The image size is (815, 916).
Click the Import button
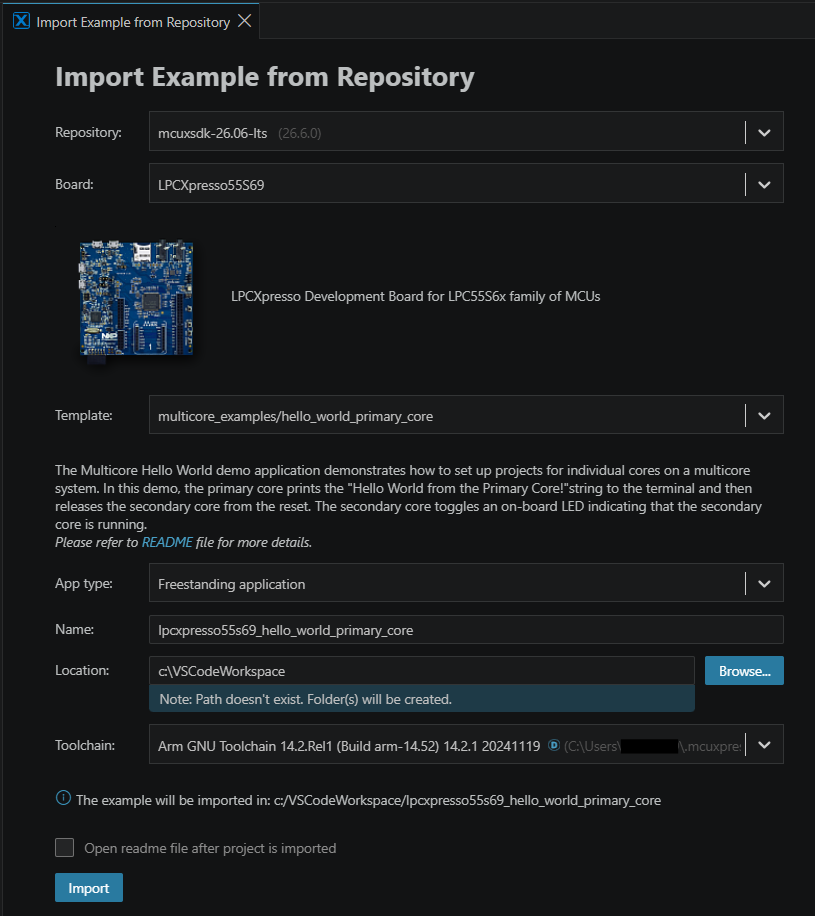point(89,887)
